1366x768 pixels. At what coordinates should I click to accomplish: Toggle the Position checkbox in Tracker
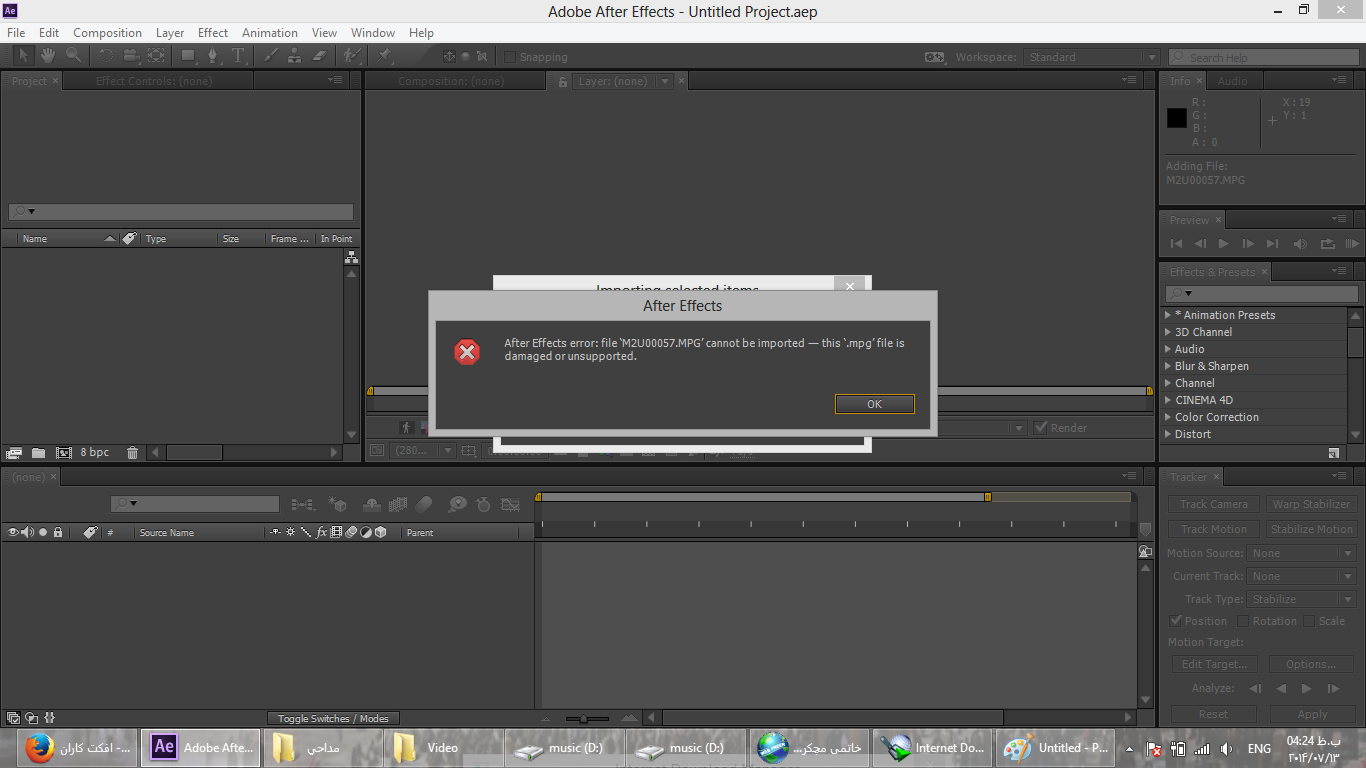coord(1176,620)
